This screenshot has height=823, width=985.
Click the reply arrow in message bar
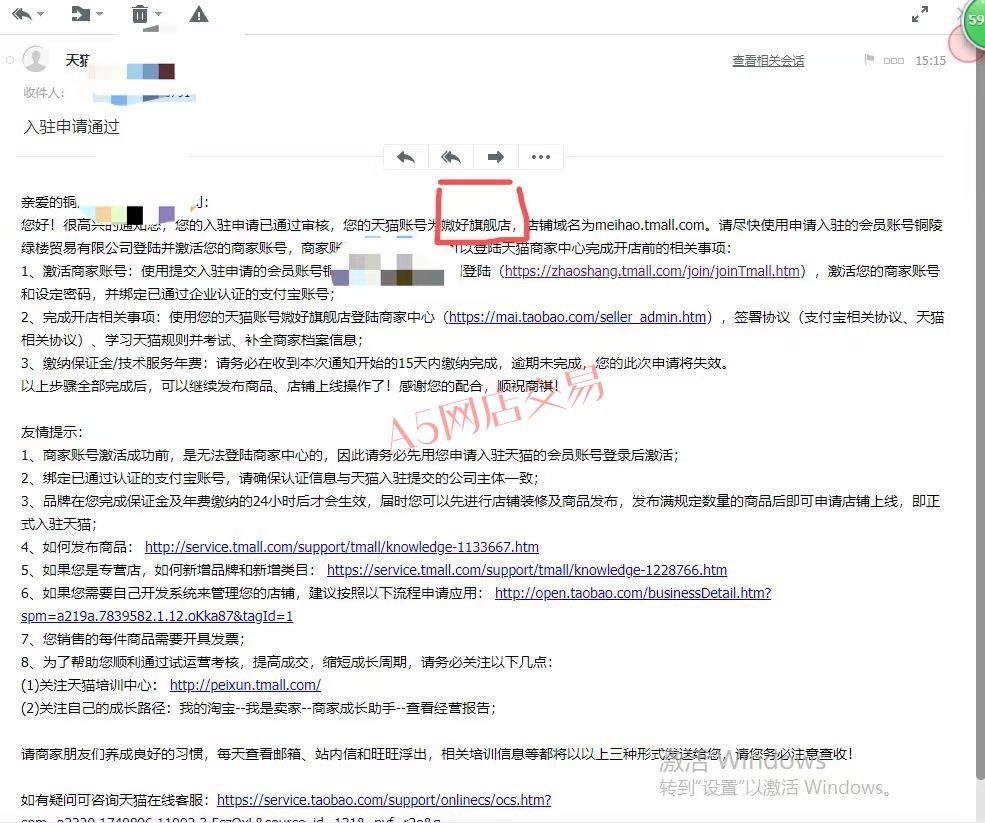point(406,157)
